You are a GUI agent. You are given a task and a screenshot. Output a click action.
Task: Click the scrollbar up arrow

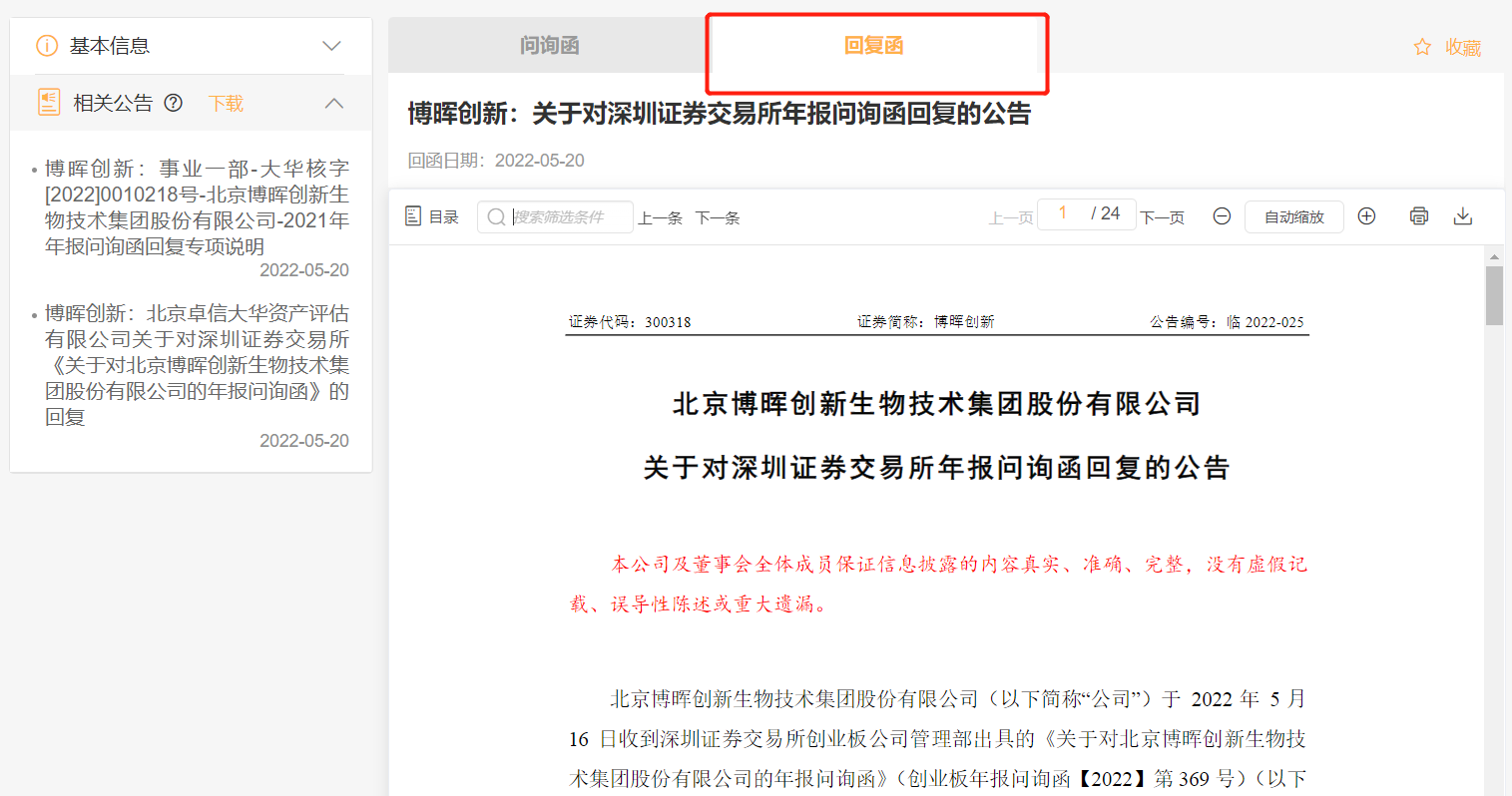click(x=1494, y=256)
